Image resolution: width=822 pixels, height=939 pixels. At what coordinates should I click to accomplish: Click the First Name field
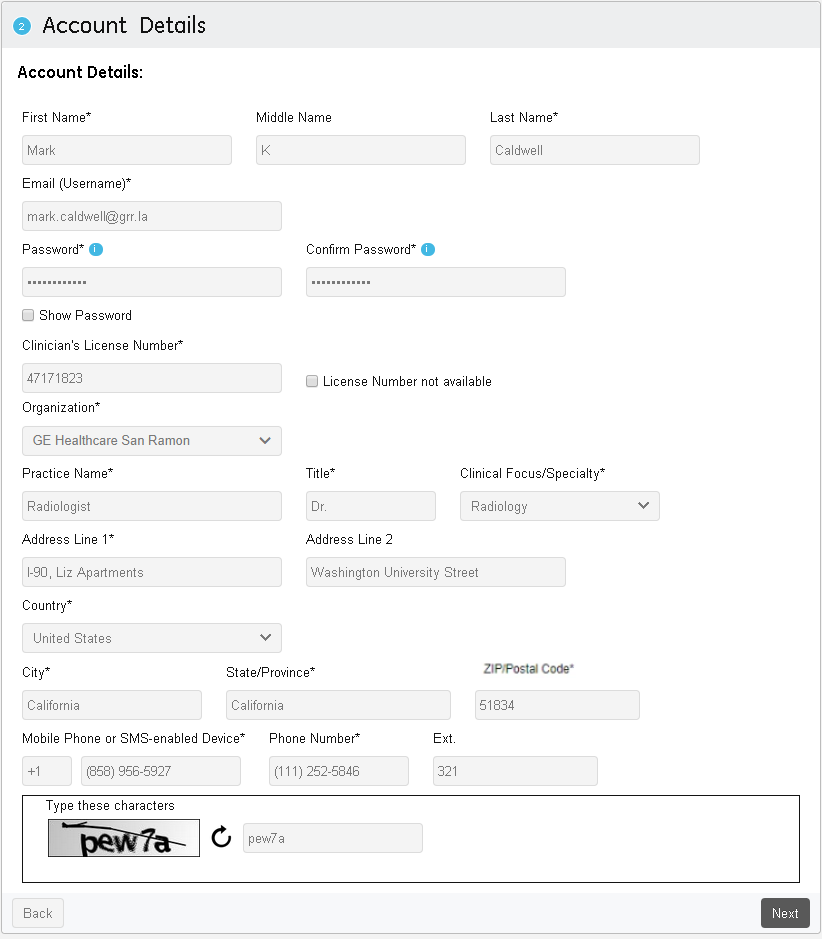click(127, 150)
